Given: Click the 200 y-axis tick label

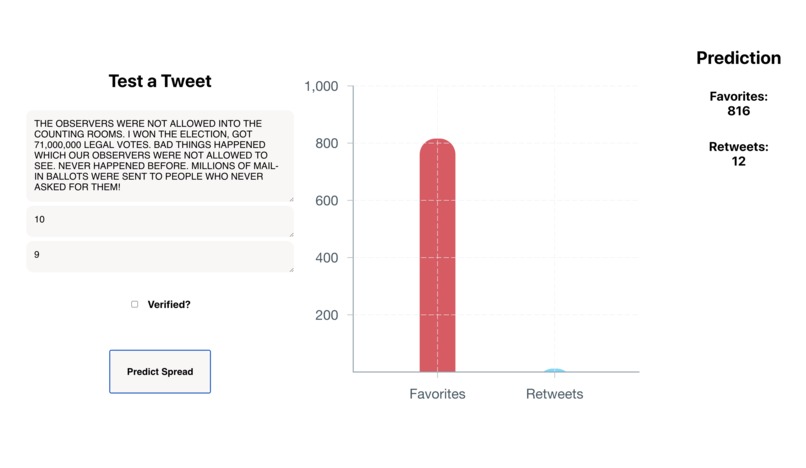Looking at the screenshot, I should [x=327, y=315].
